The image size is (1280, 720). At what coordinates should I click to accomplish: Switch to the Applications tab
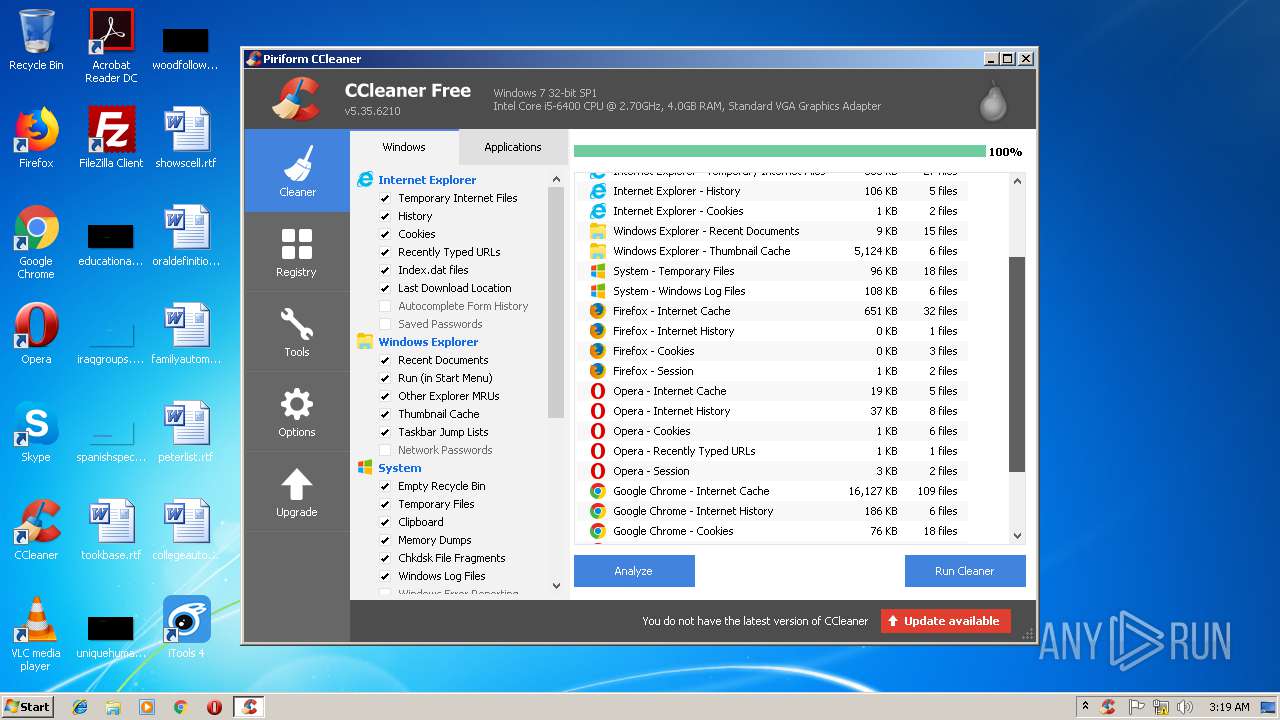[x=513, y=147]
